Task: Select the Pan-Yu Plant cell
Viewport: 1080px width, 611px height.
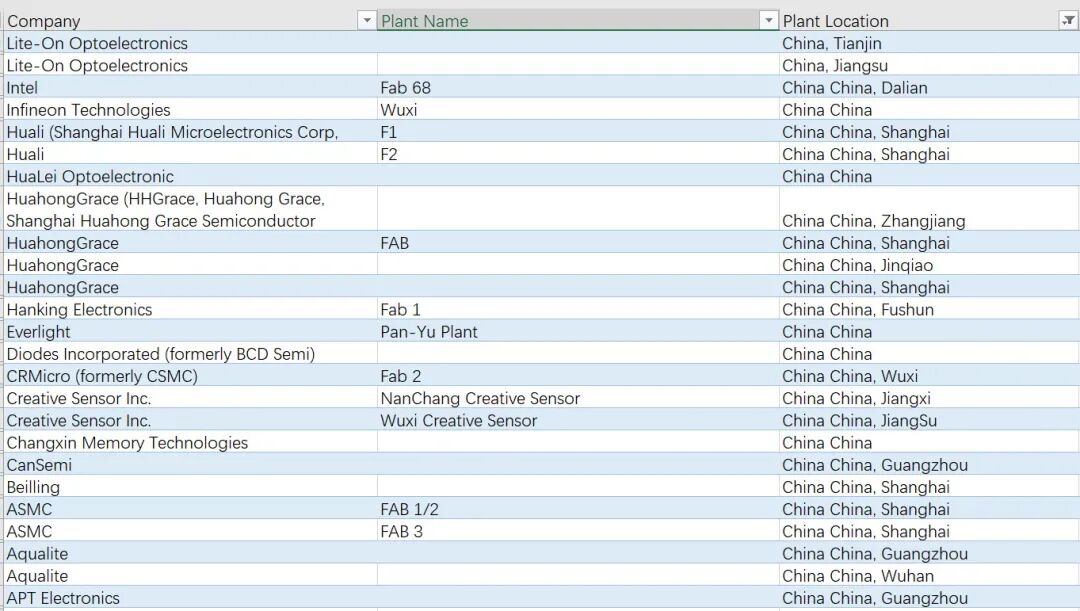Action: coord(579,331)
